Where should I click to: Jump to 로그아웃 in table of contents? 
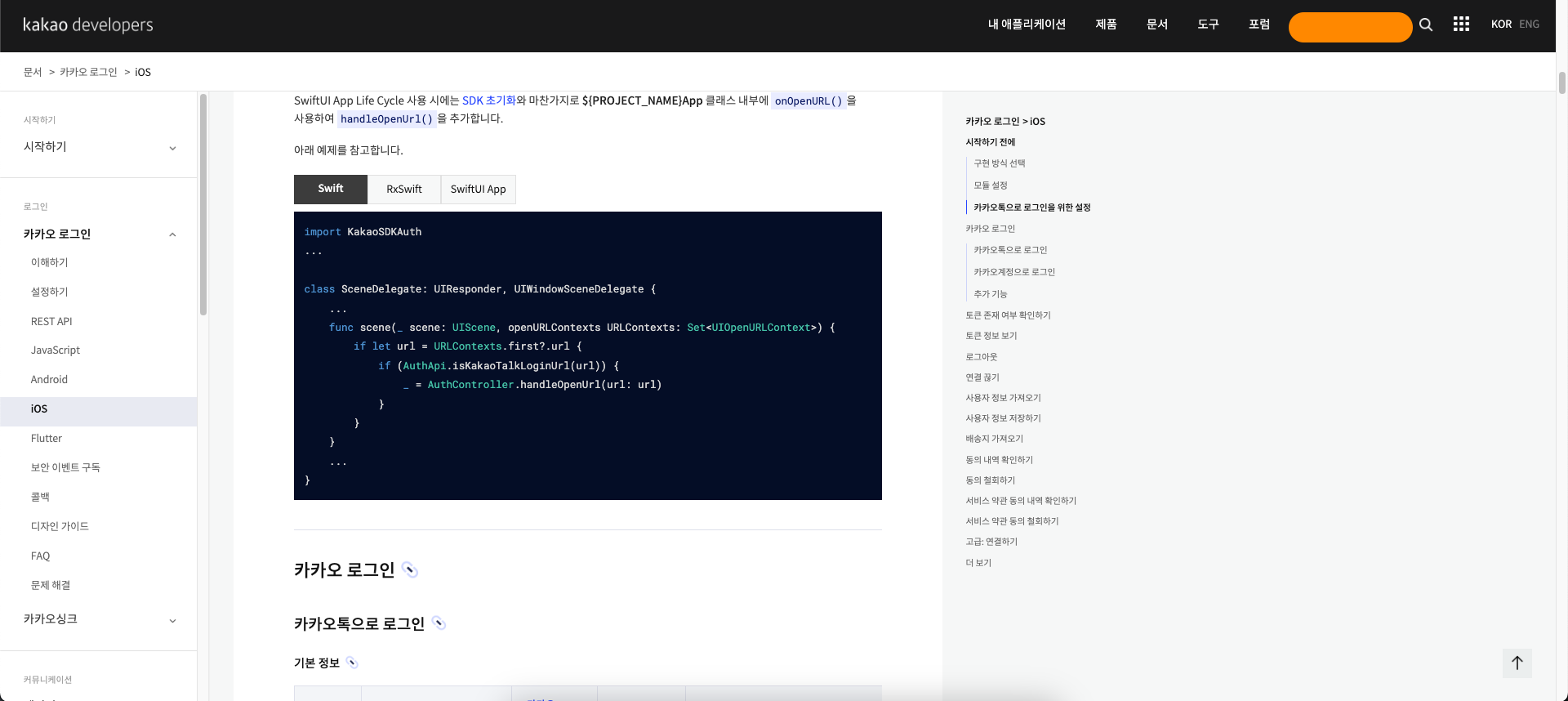982,357
